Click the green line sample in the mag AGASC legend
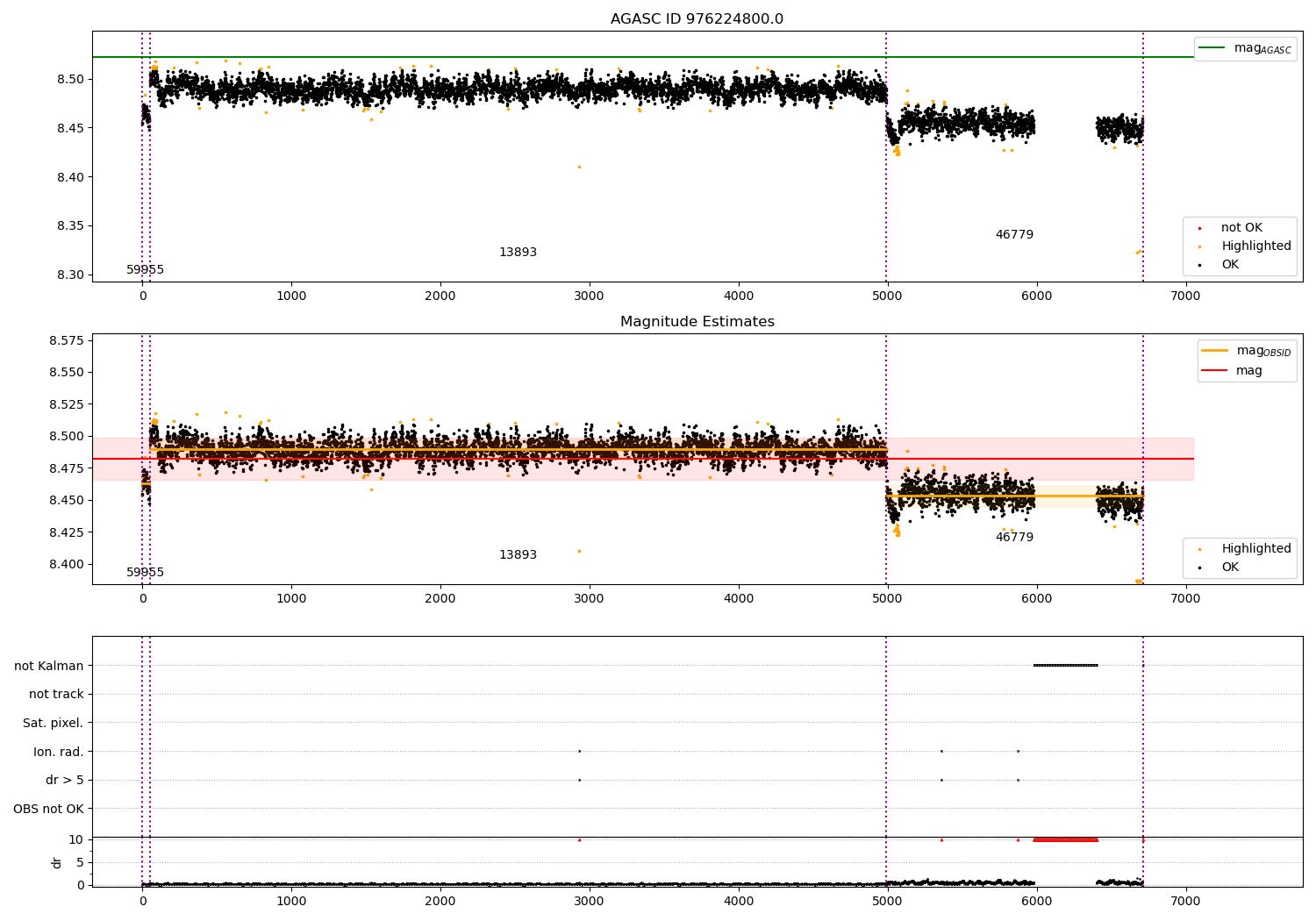Screen dimensions: 1316x921 coord(1212,48)
